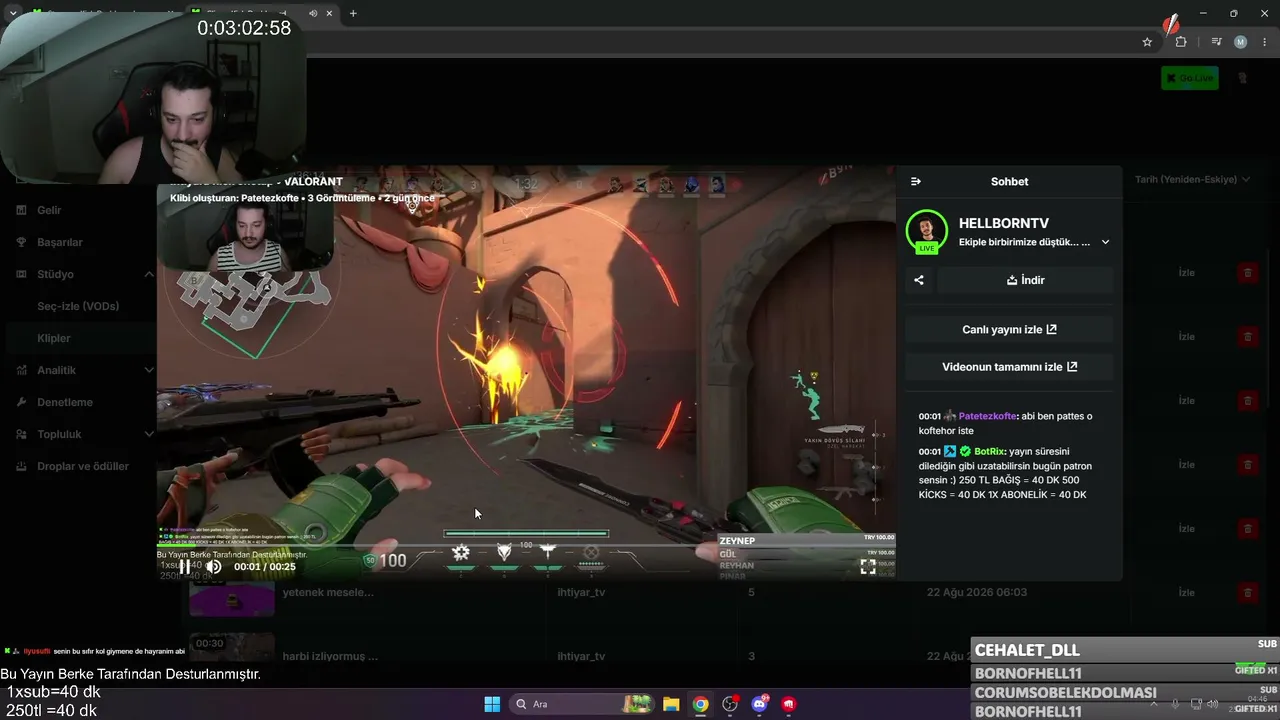Open the Chrome three-dot menu
Image resolution: width=1280 pixels, height=720 pixels.
tap(1265, 42)
